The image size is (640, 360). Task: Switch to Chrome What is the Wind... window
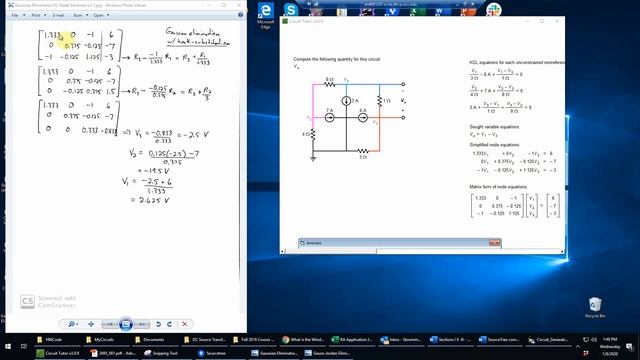tap(304, 340)
